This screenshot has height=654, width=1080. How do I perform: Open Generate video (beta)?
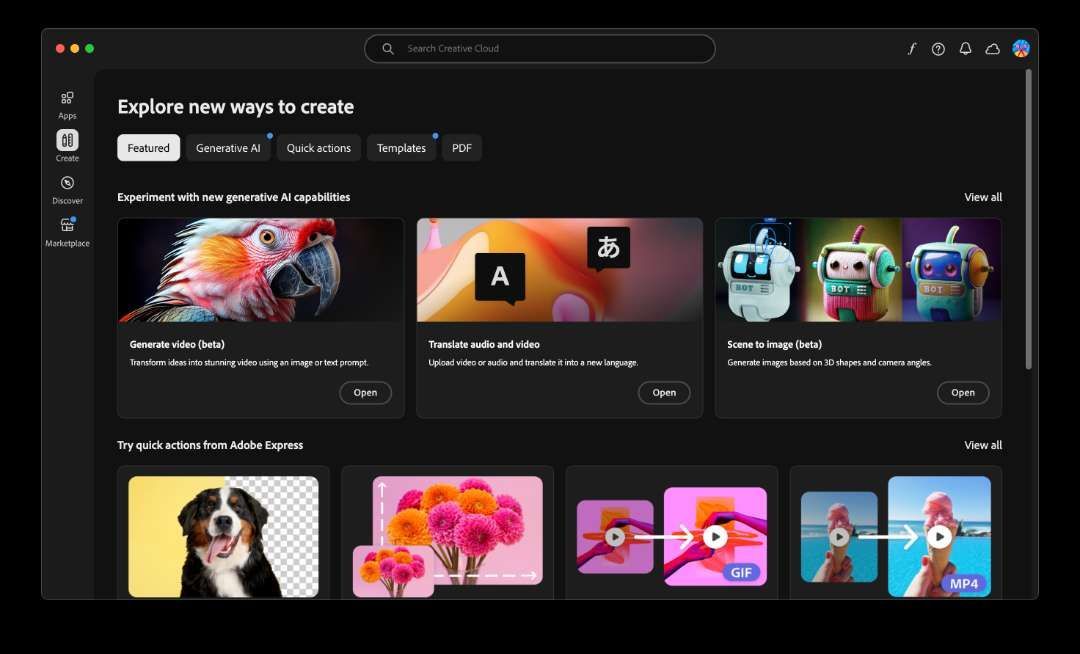pos(365,393)
